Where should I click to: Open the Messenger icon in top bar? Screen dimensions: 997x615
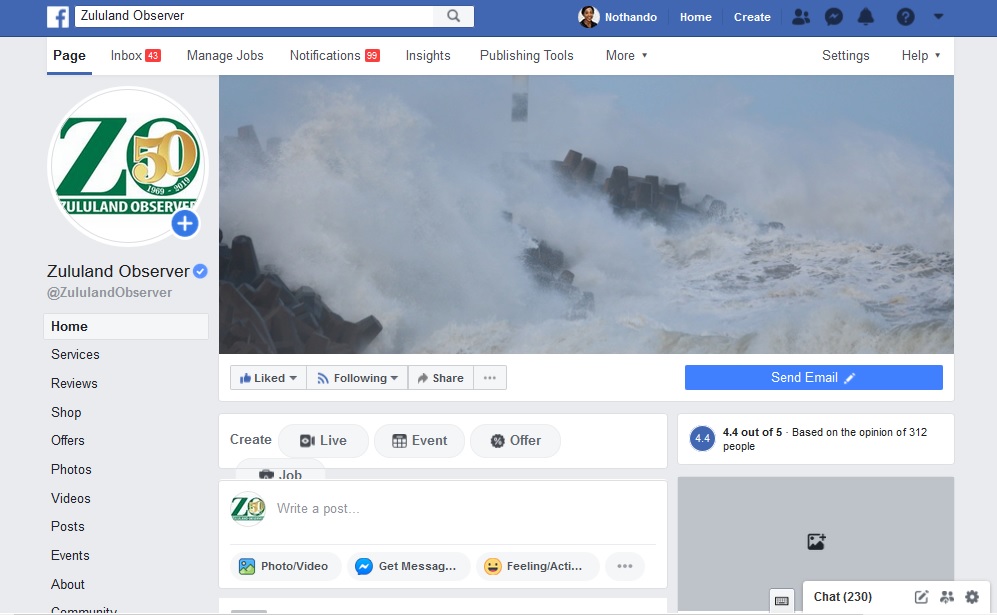point(833,17)
